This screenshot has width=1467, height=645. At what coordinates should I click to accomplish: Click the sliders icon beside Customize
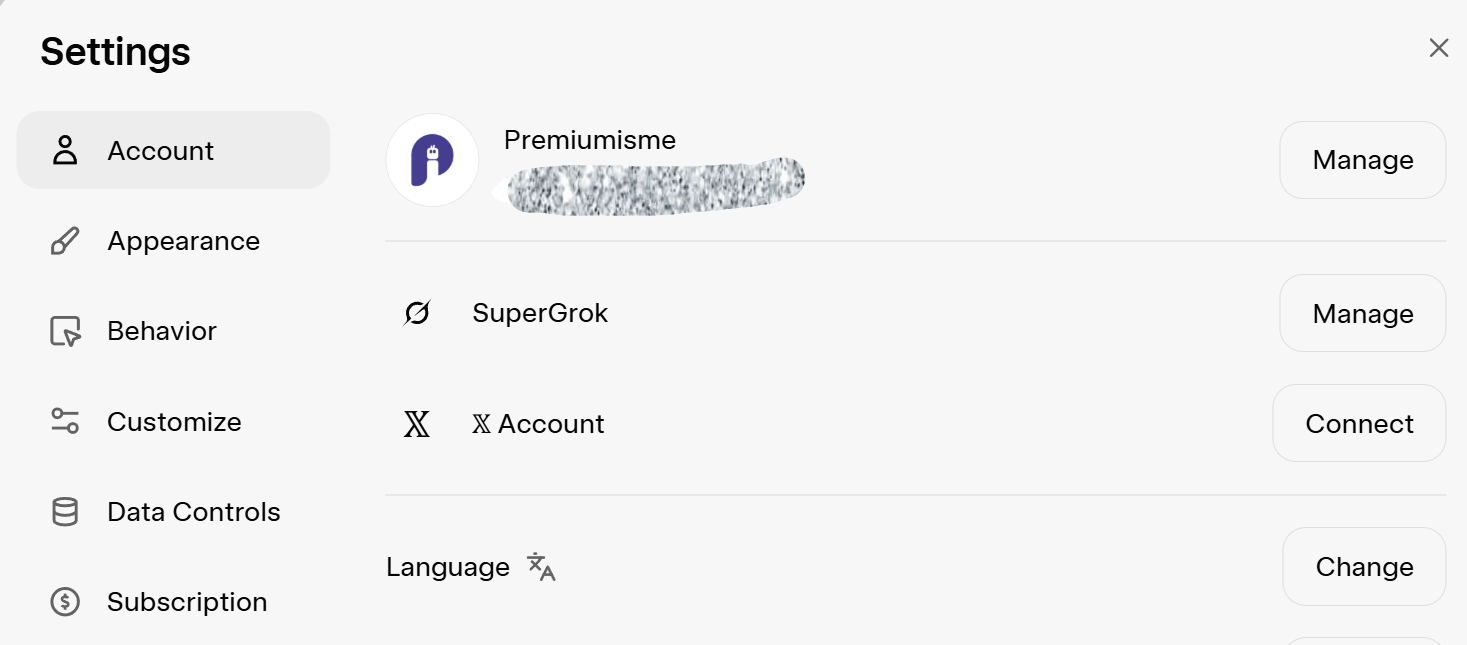[65, 422]
